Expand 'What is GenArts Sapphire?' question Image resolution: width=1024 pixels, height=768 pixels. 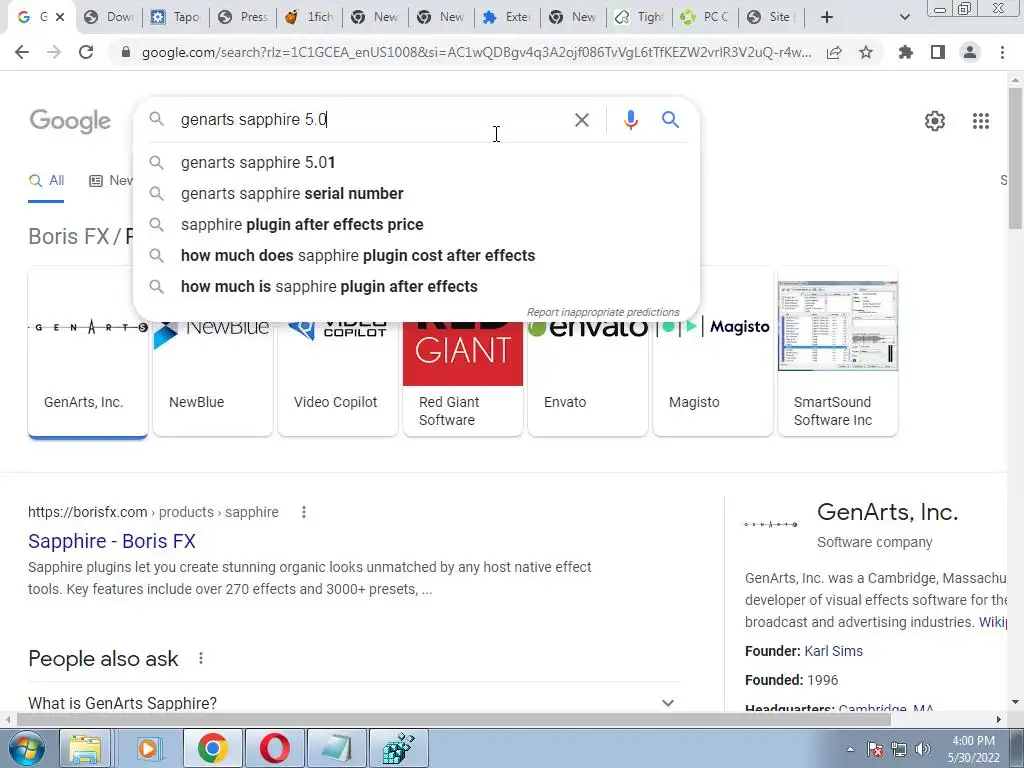pos(354,703)
